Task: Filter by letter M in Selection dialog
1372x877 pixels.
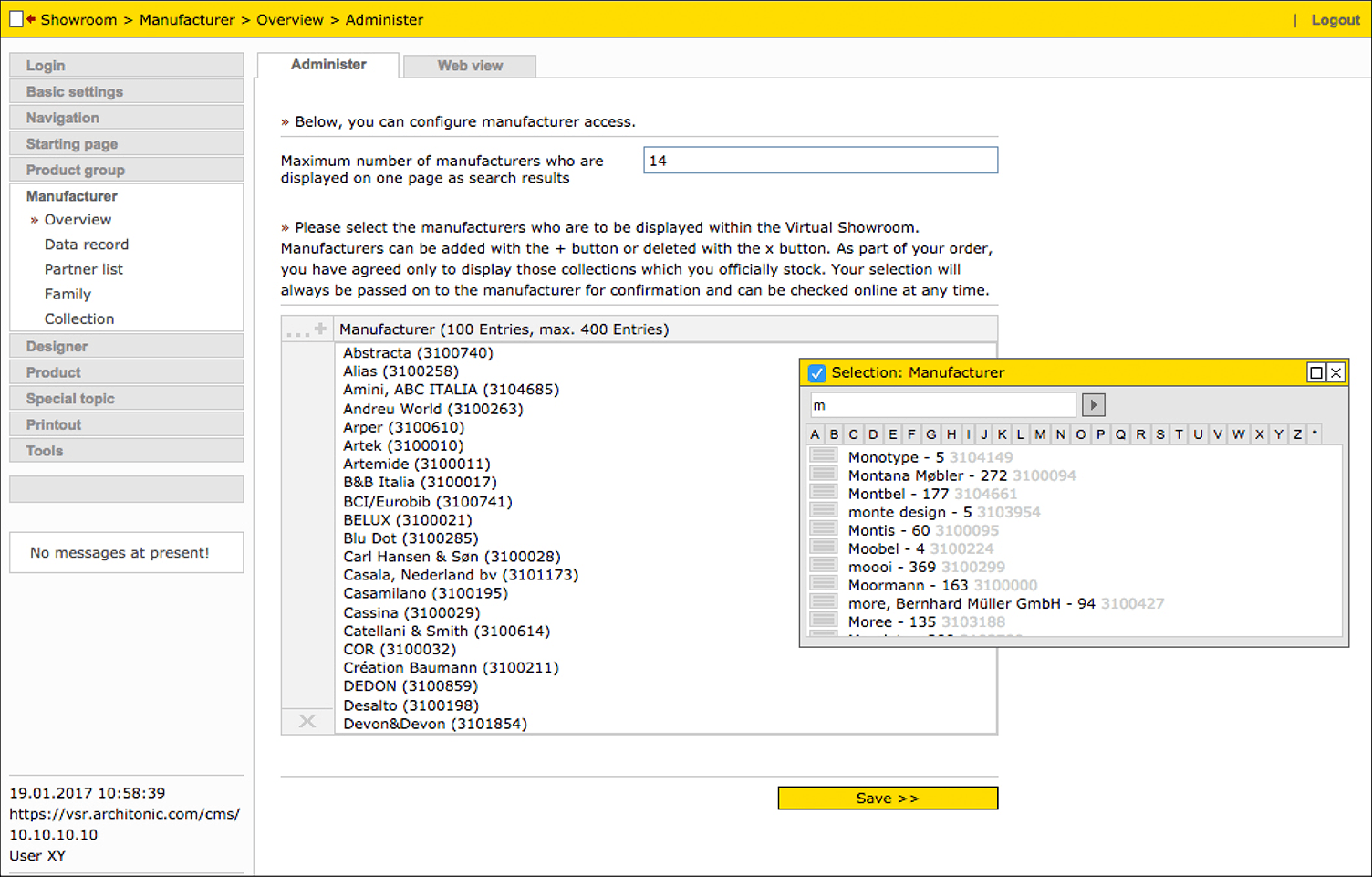Action: [x=1040, y=434]
